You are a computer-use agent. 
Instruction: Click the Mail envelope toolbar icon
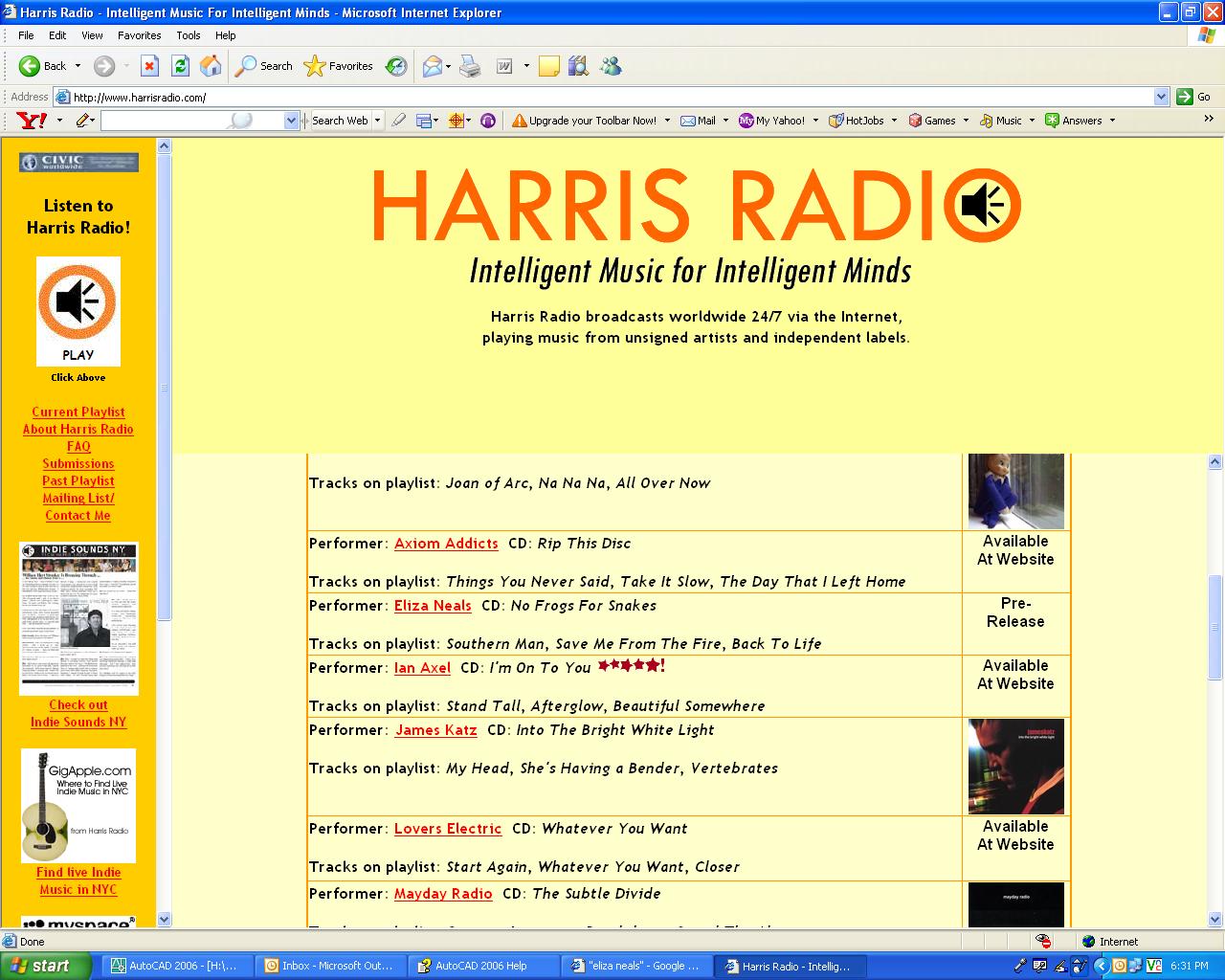point(432,66)
